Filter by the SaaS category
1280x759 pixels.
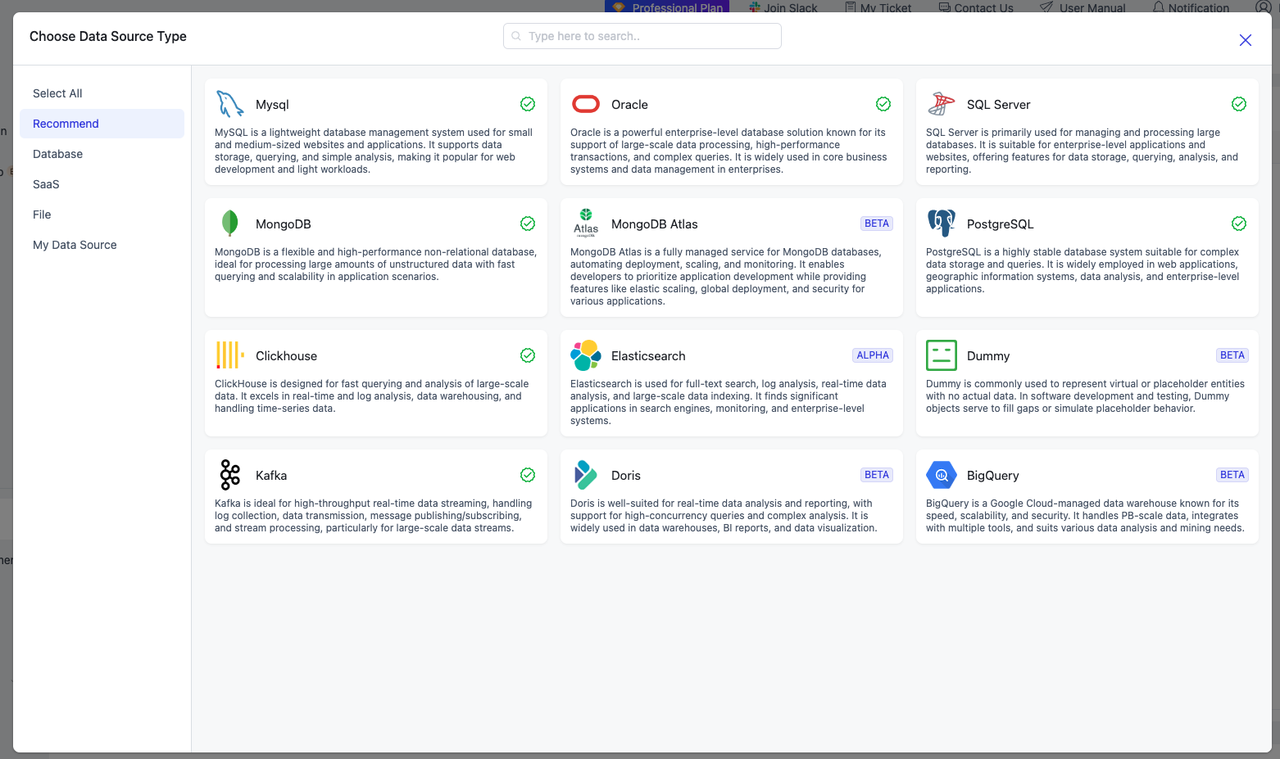(x=102, y=184)
